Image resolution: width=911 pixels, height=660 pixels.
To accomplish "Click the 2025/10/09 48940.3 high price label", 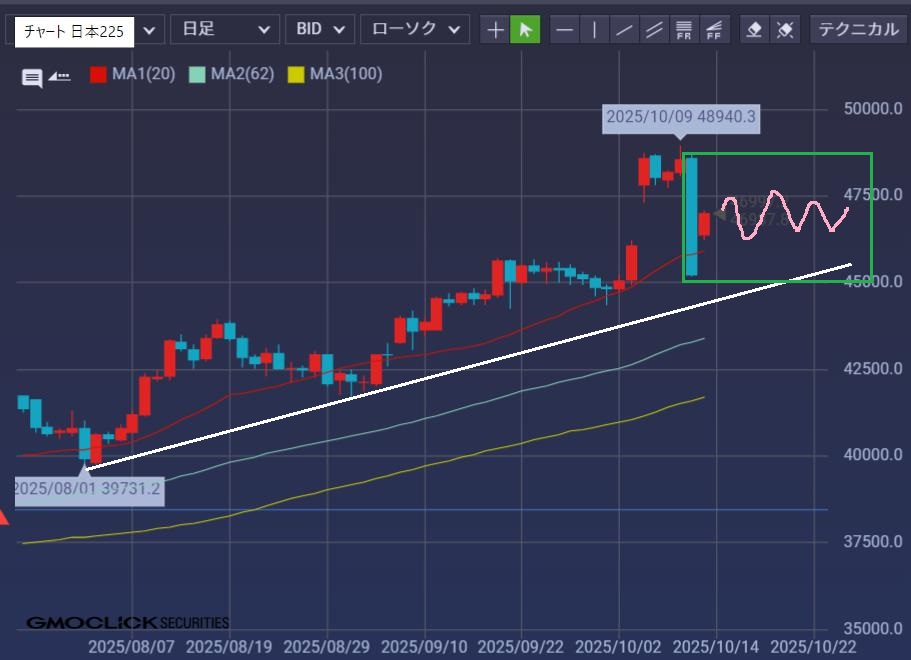I will 680,117.
